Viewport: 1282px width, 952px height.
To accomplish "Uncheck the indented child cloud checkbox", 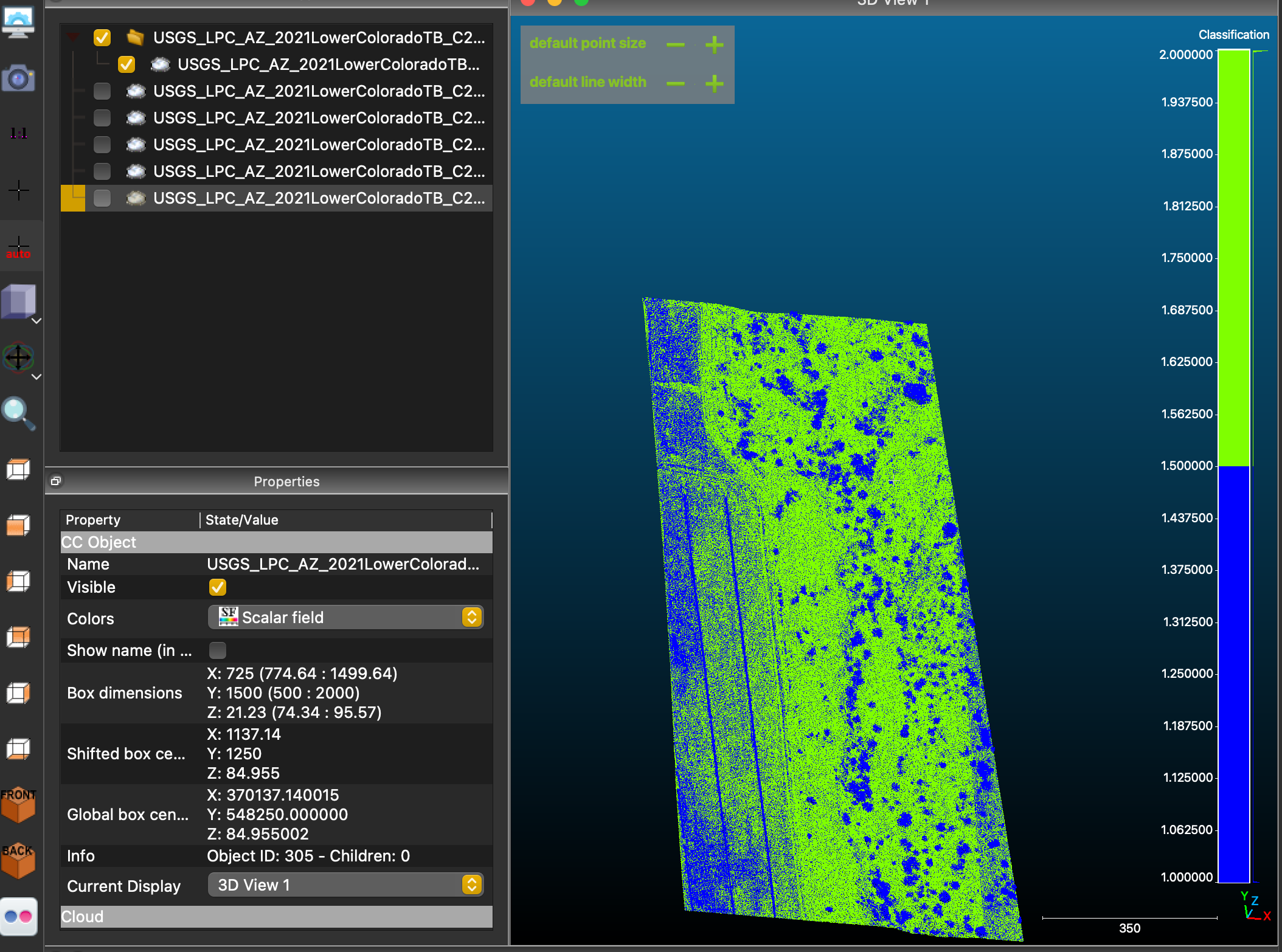I will point(126,64).
